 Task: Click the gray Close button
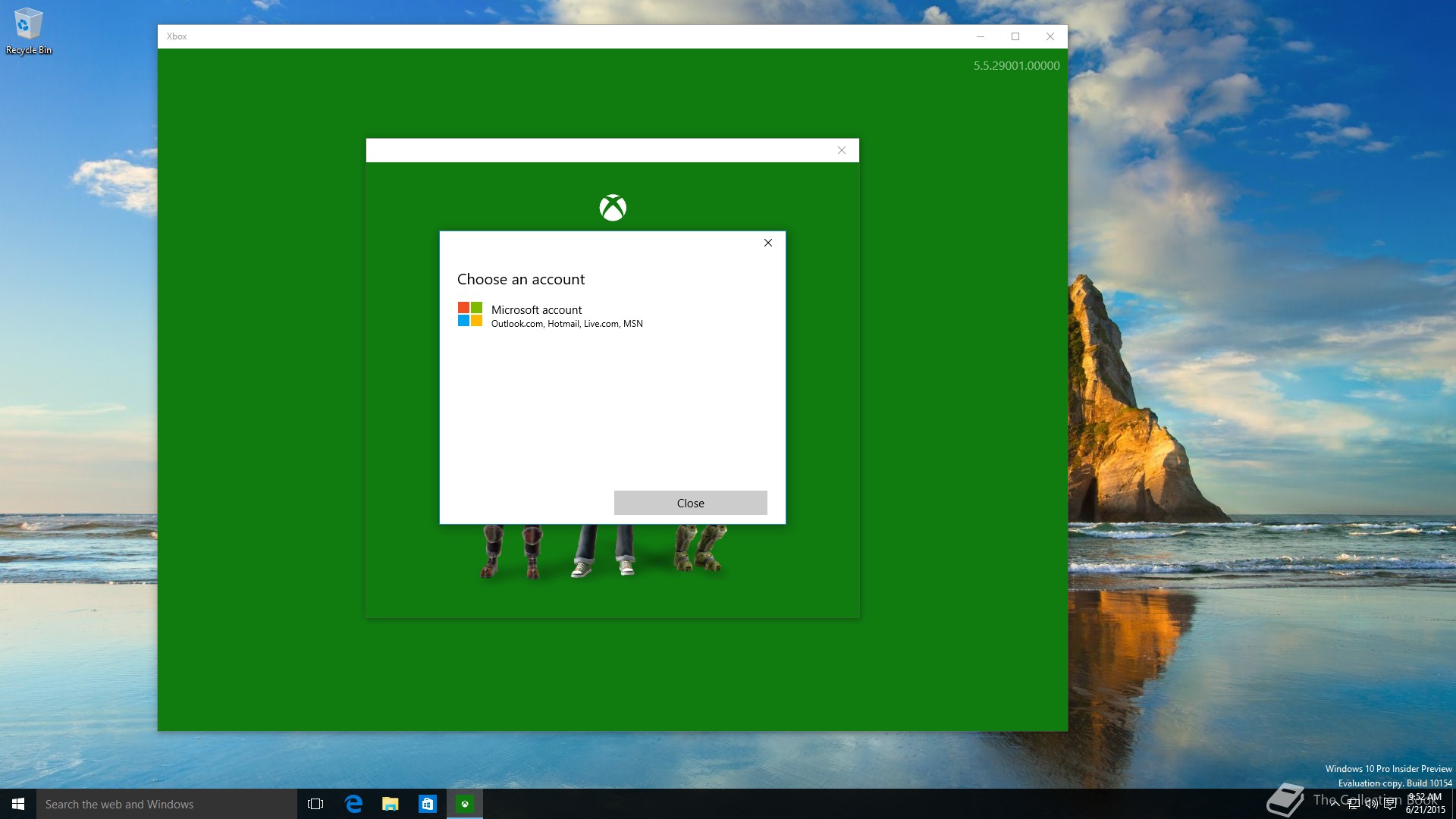tap(690, 503)
